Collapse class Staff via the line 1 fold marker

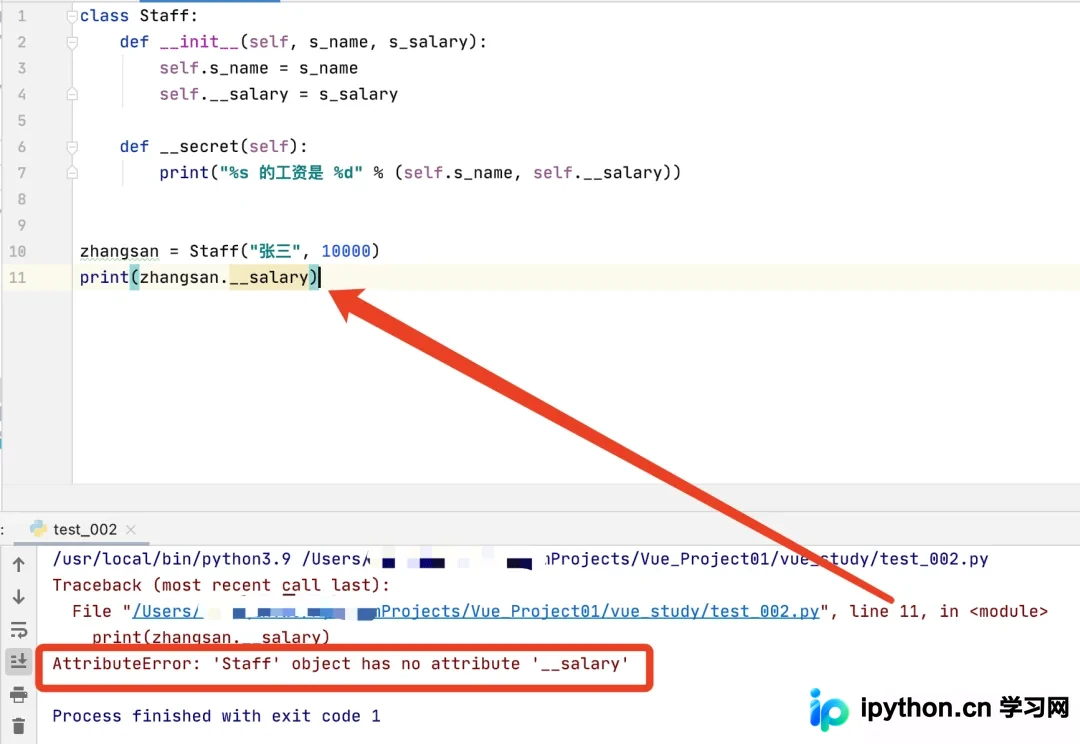pyautogui.click(x=72, y=16)
